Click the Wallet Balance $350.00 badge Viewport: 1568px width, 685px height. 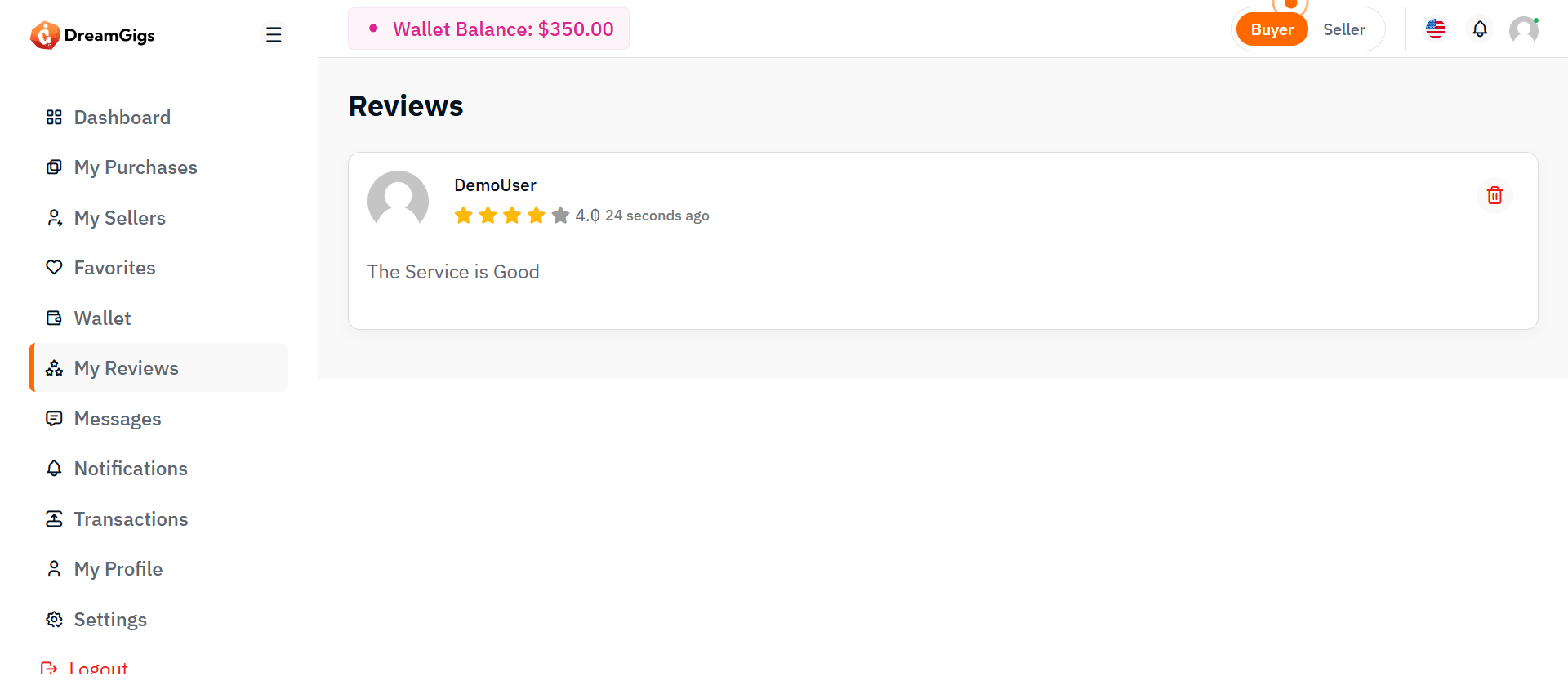click(488, 29)
